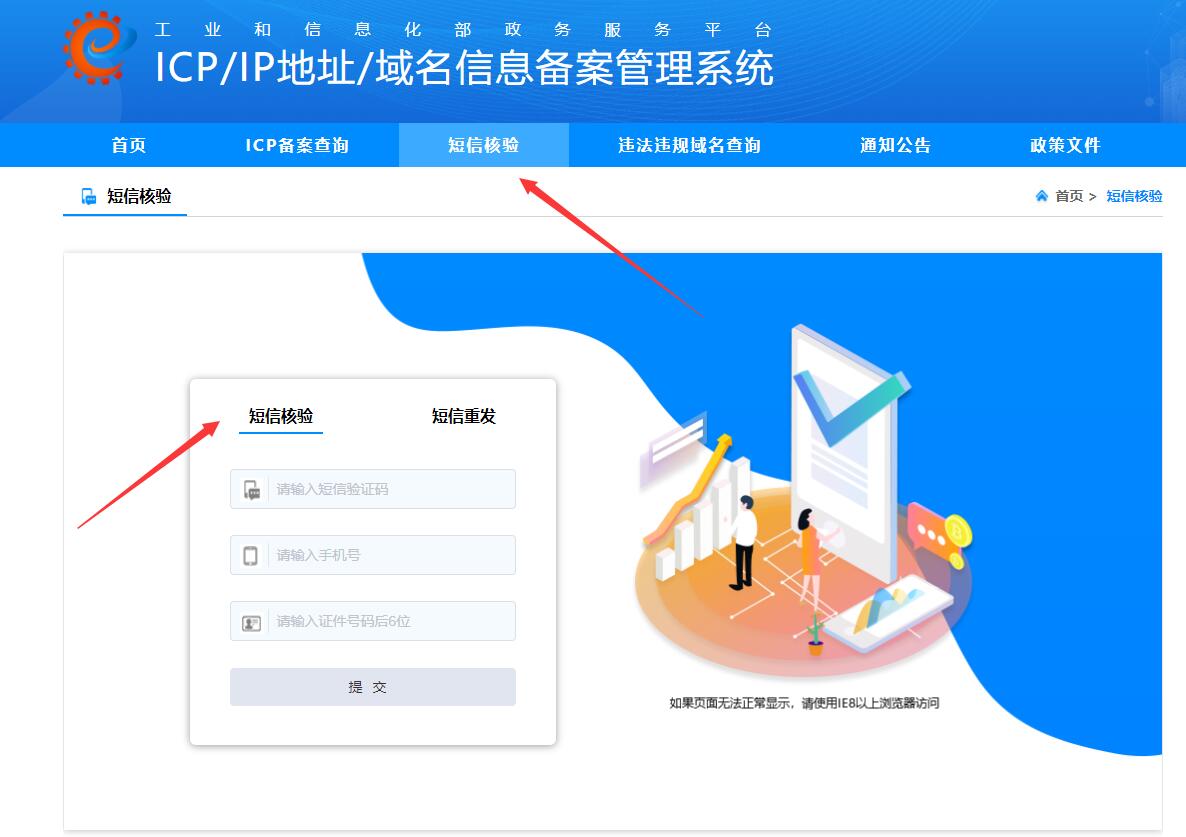Select the 短信核验 navigation item
This screenshot has width=1186, height=837.
[483, 145]
